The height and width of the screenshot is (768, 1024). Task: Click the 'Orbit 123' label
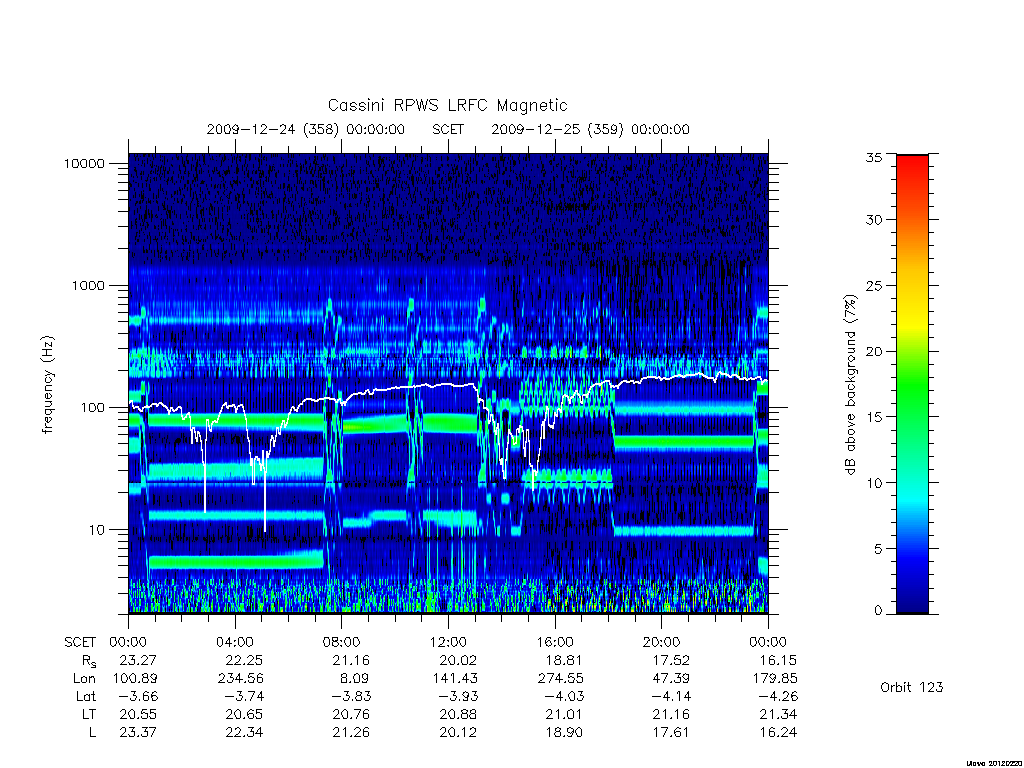(911, 687)
